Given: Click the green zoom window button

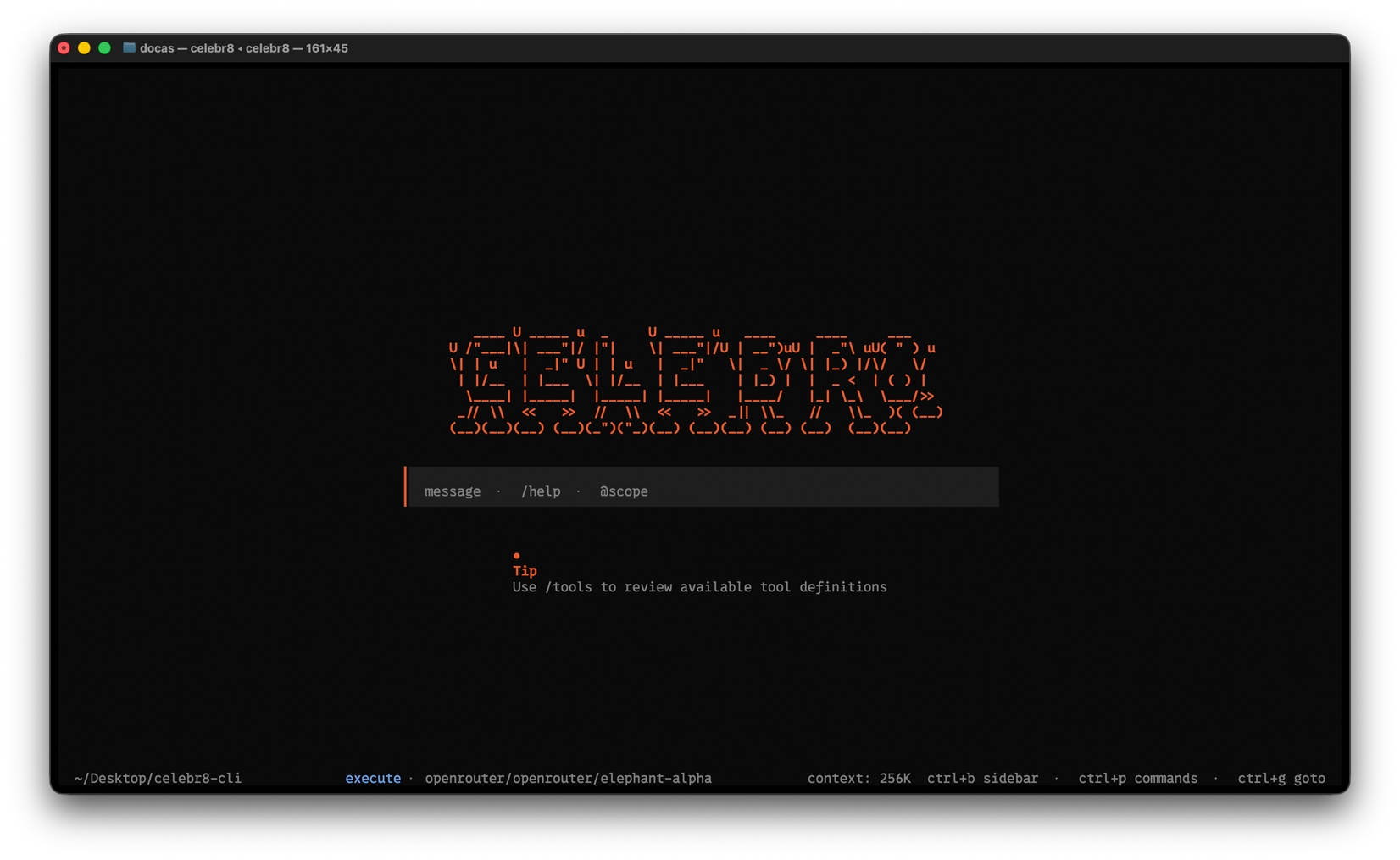Looking at the screenshot, I should pos(104,48).
